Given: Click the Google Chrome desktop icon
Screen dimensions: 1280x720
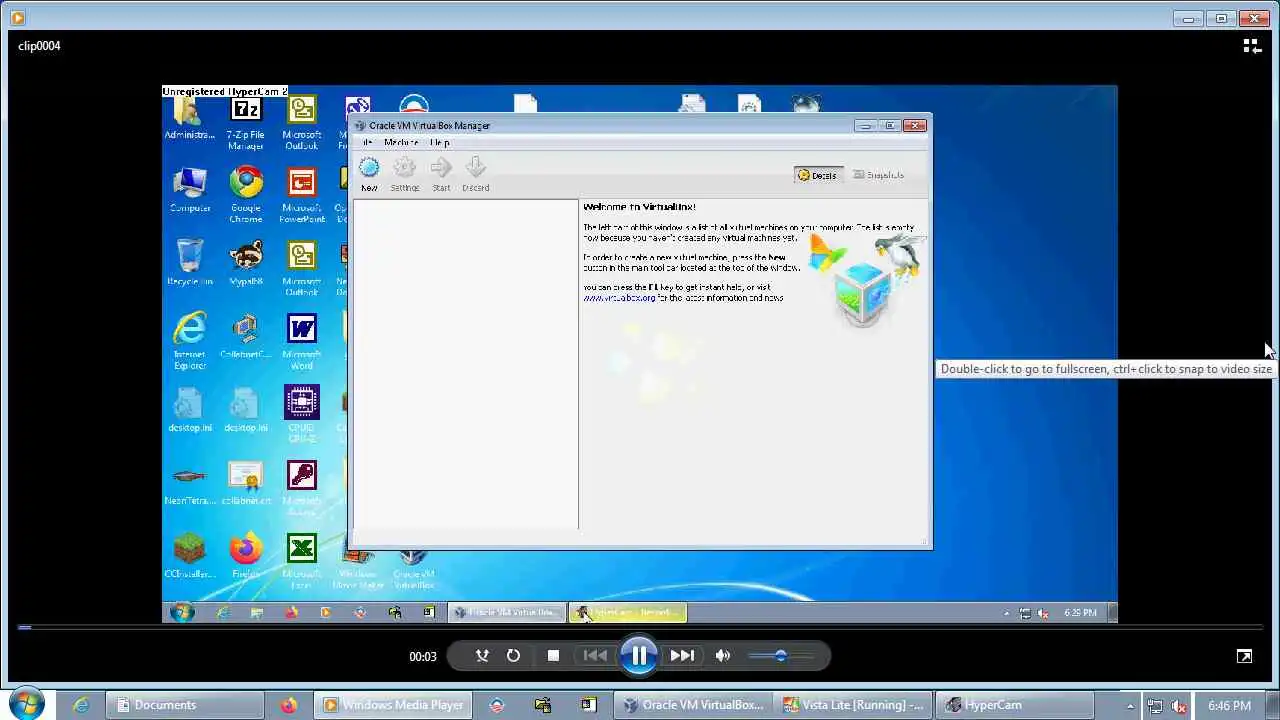Looking at the screenshot, I should coord(246,195).
